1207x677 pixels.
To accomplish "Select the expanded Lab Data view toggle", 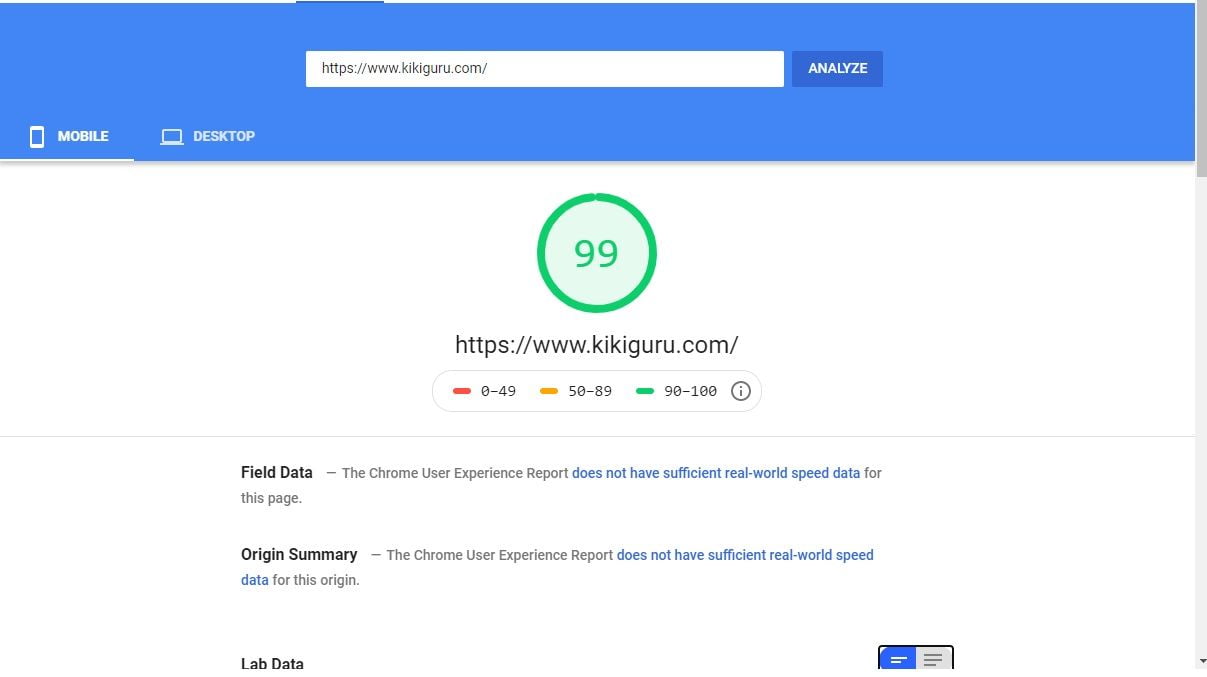I will 934,659.
